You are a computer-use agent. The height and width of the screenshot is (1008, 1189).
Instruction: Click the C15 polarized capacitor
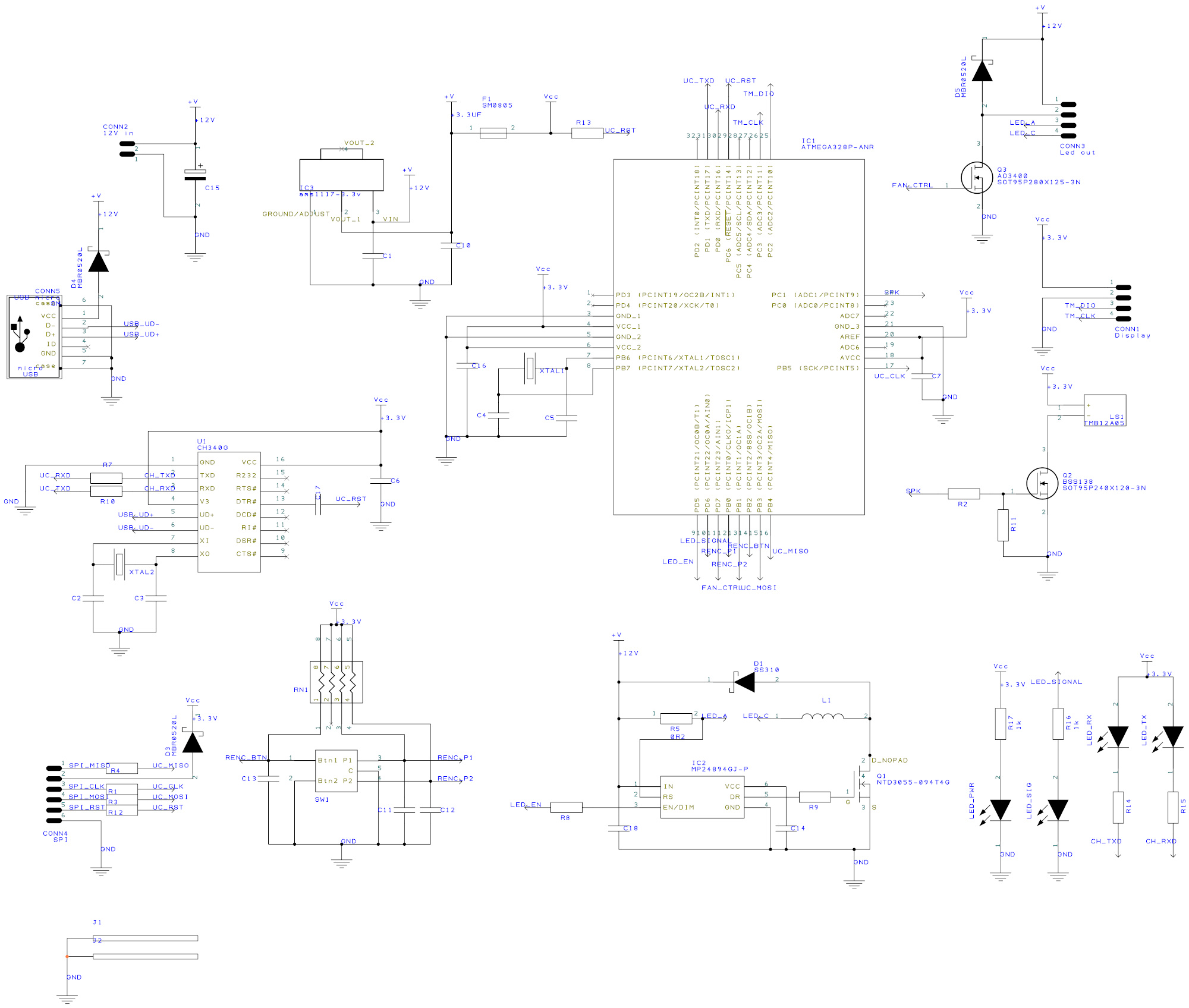[x=195, y=174]
